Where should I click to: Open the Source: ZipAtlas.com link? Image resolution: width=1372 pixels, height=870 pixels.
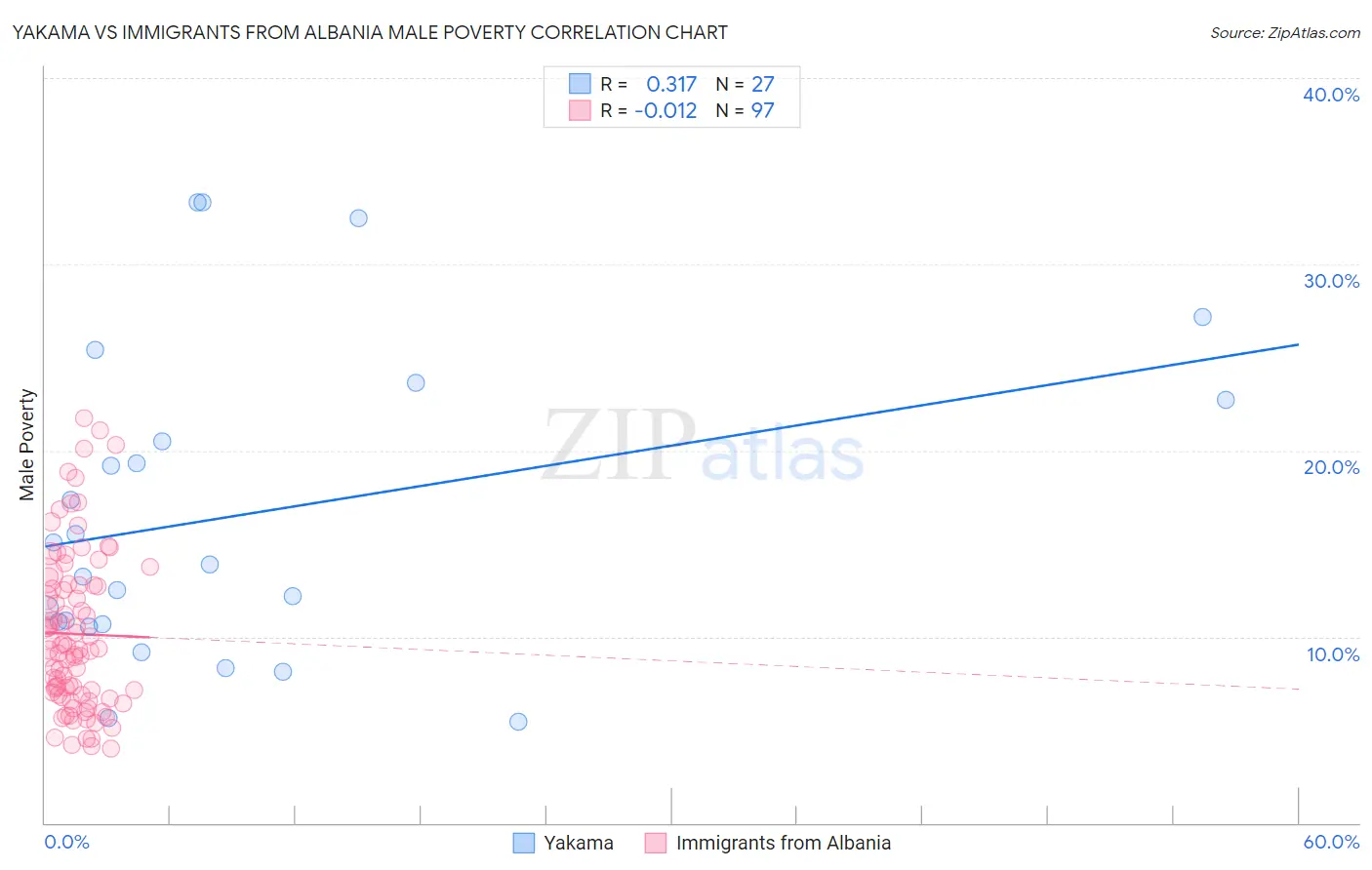tap(1284, 32)
